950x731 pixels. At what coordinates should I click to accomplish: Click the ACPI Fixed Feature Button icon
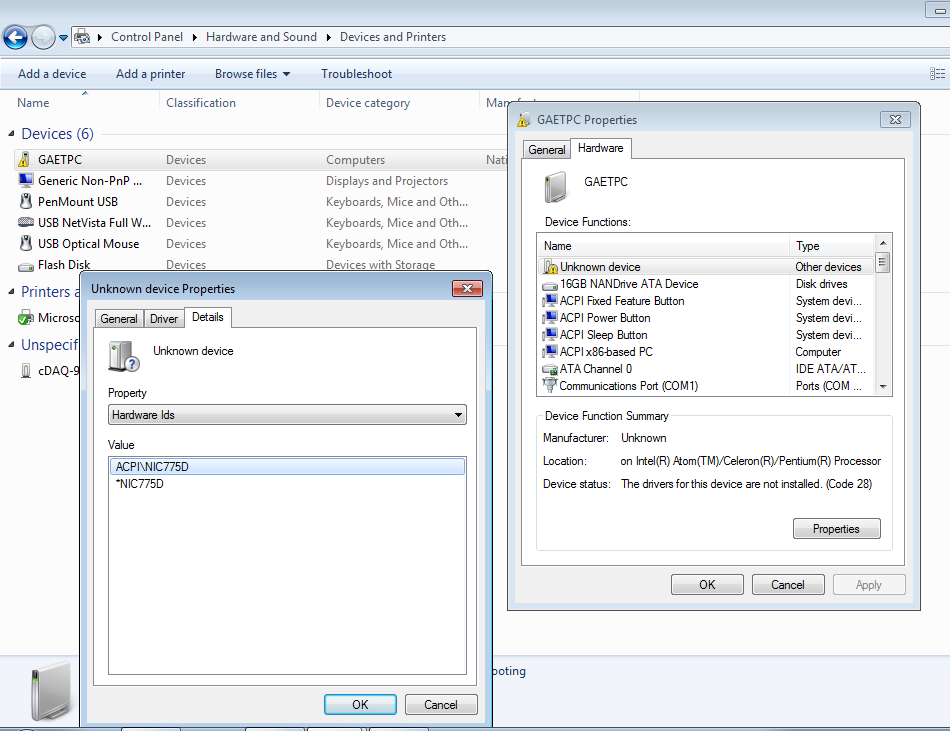click(550, 301)
